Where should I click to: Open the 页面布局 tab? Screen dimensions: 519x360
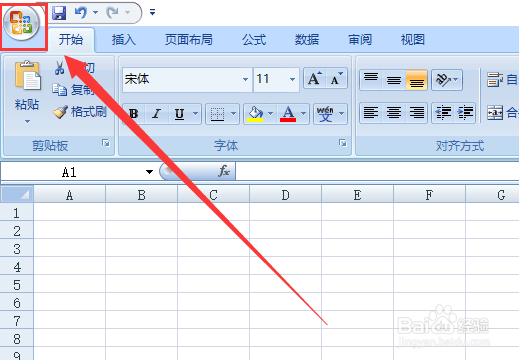[x=189, y=40]
